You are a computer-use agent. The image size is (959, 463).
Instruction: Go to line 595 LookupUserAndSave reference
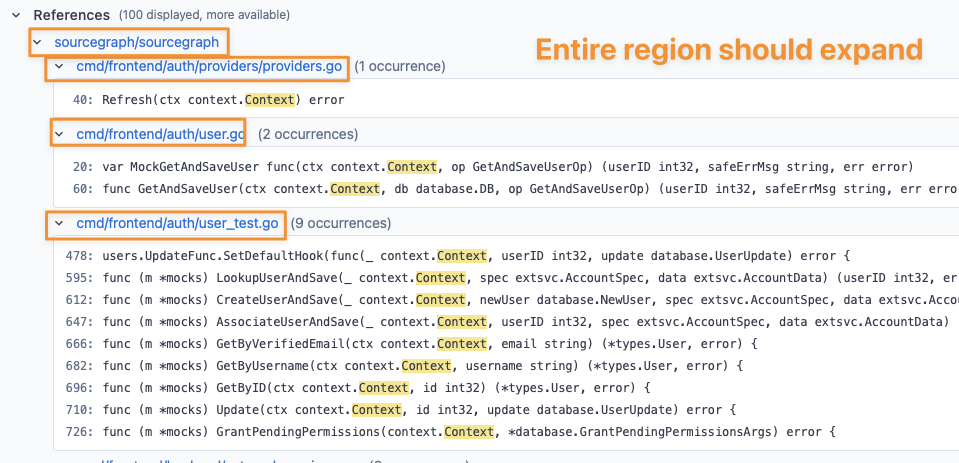[512, 278]
